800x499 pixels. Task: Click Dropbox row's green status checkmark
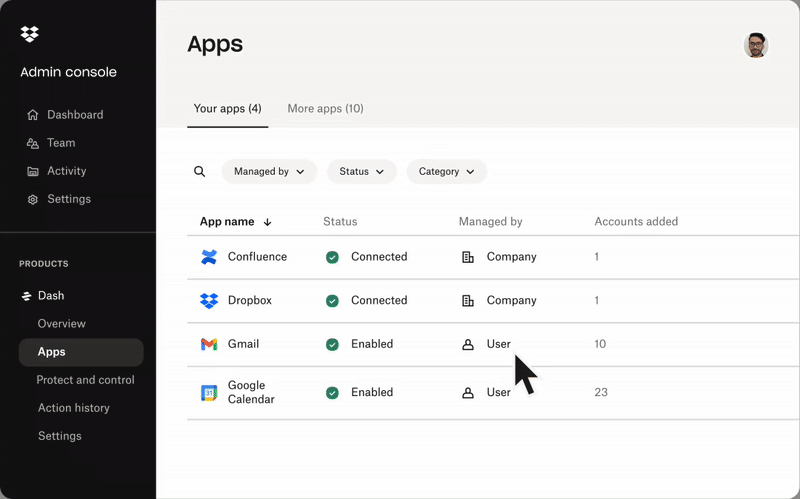(x=332, y=301)
